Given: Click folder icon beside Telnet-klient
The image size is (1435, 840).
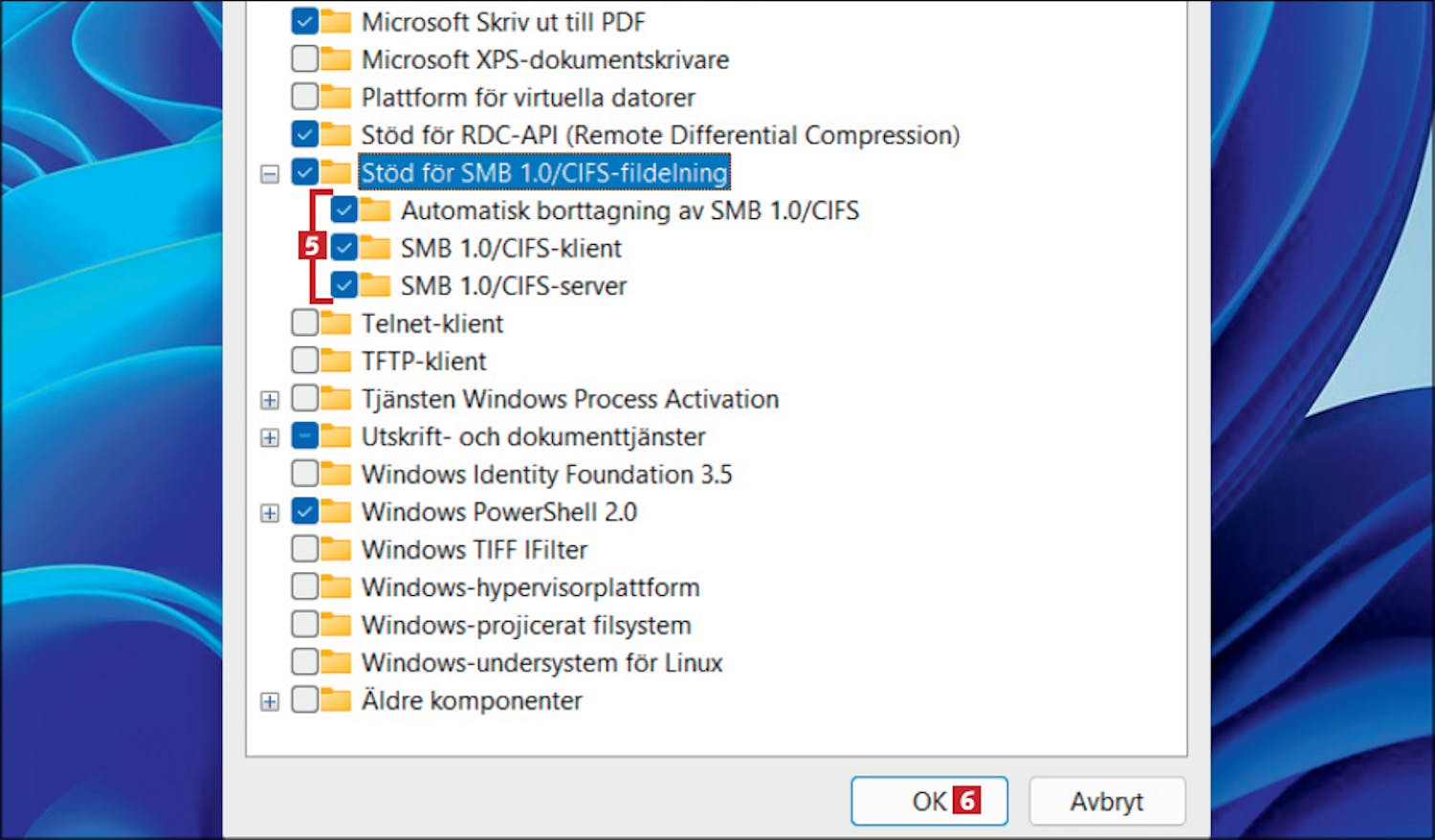Looking at the screenshot, I should (336, 323).
